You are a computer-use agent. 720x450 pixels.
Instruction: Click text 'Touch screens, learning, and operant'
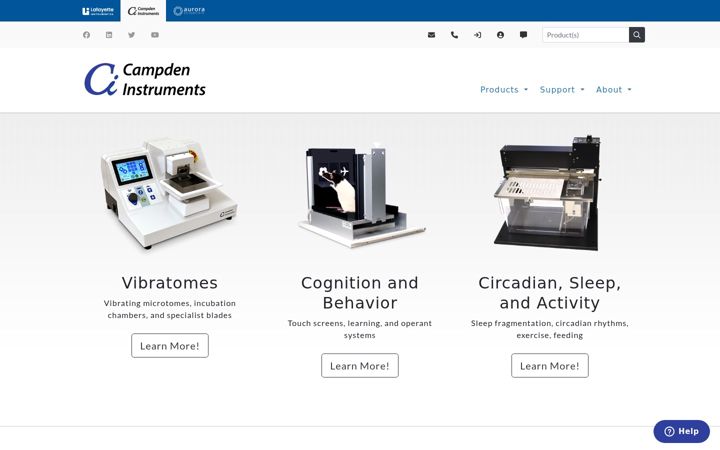pyautogui.click(x=360, y=323)
